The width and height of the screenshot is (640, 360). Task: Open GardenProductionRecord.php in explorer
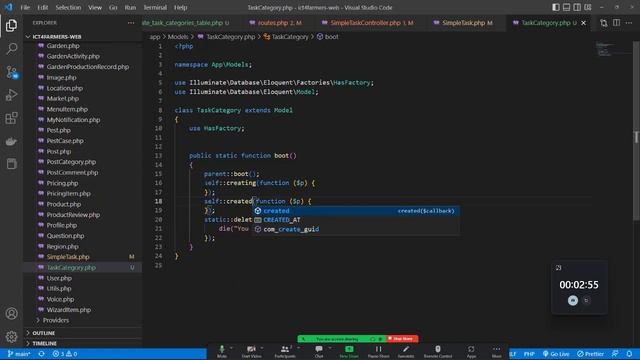point(87,67)
